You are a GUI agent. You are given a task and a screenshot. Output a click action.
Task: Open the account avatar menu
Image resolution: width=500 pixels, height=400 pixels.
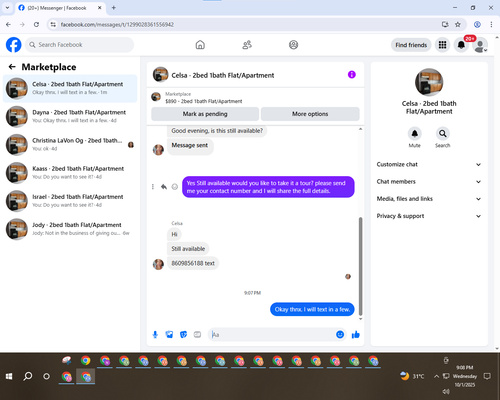tap(480, 45)
